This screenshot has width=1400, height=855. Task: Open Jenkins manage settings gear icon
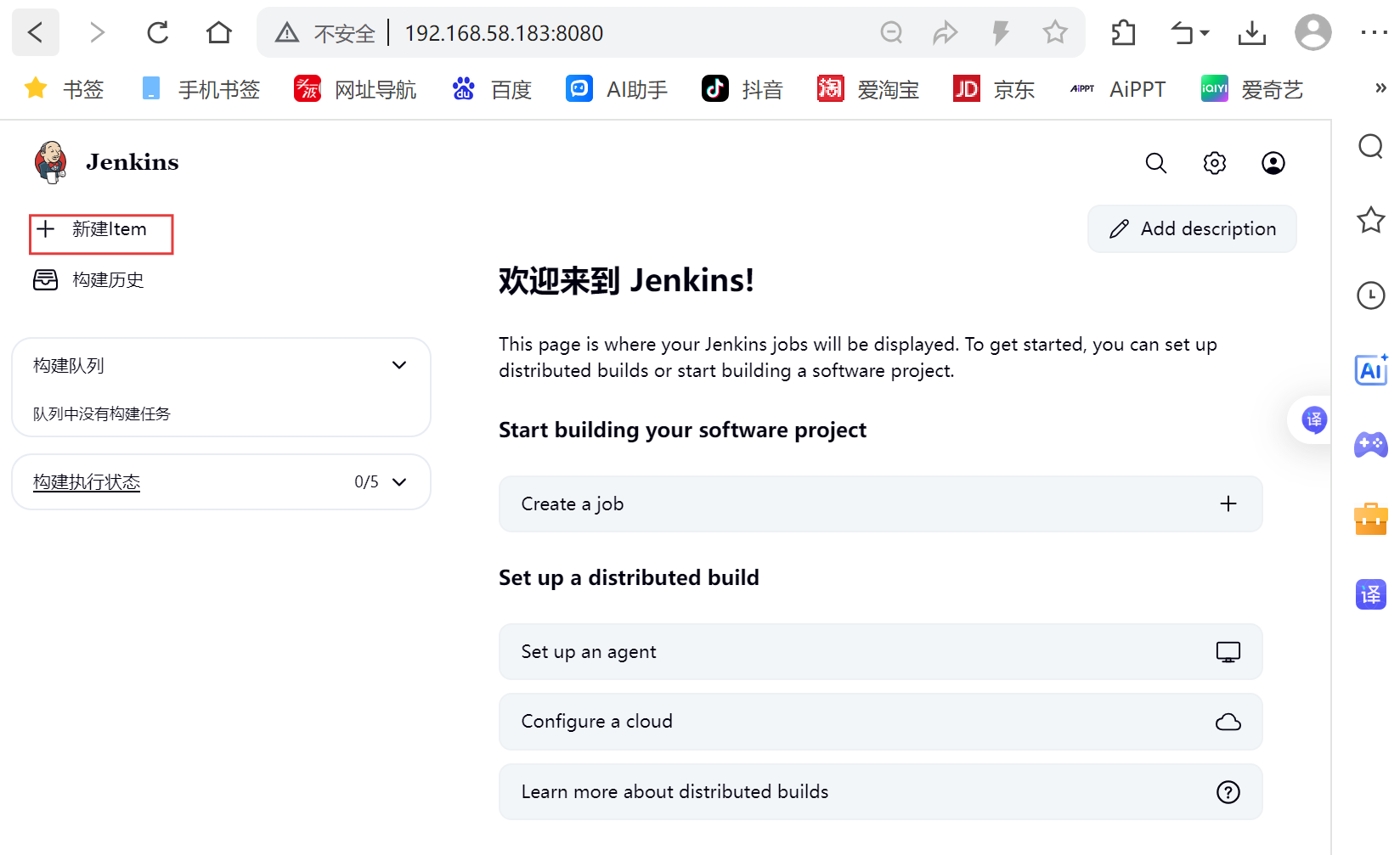pos(1215,163)
